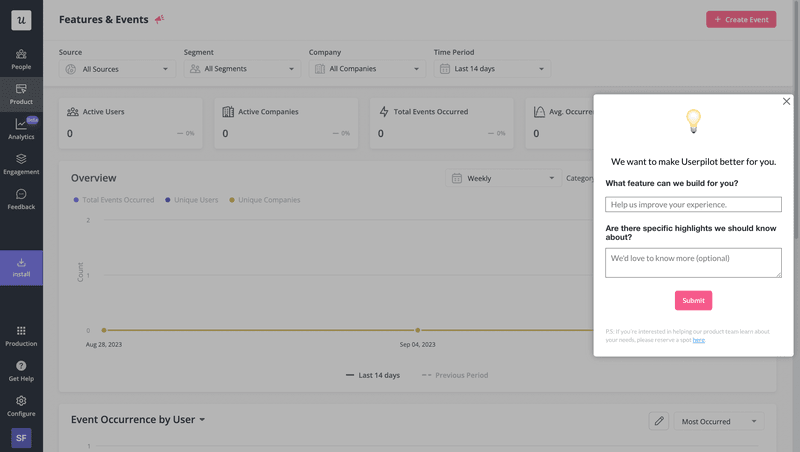Open the Feedback section
This screenshot has height=452, width=800.
[x=21, y=199]
